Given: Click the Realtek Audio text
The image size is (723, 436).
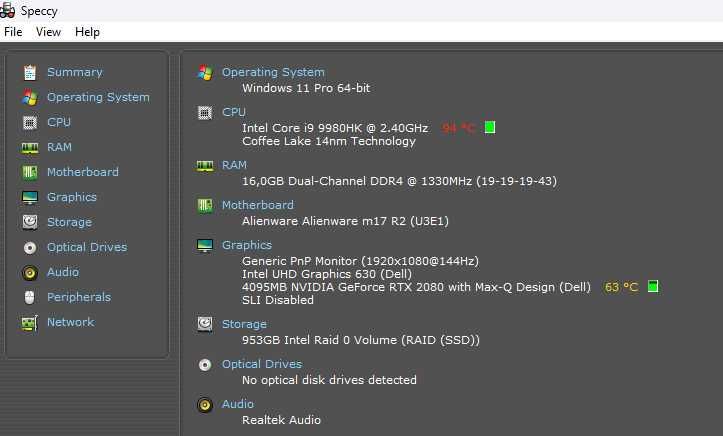Looking at the screenshot, I should [281, 420].
